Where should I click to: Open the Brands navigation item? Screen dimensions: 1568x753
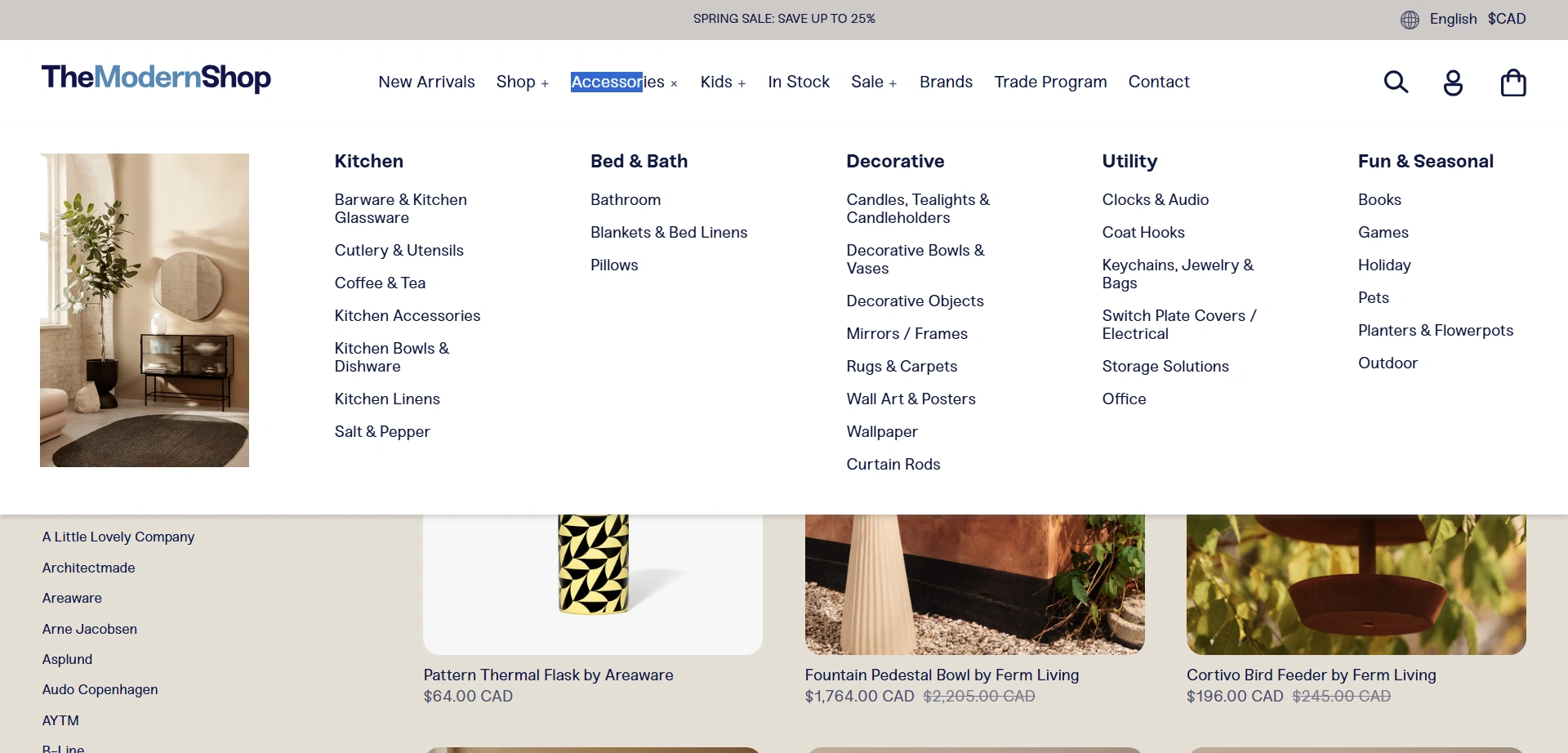pyautogui.click(x=946, y=82)
